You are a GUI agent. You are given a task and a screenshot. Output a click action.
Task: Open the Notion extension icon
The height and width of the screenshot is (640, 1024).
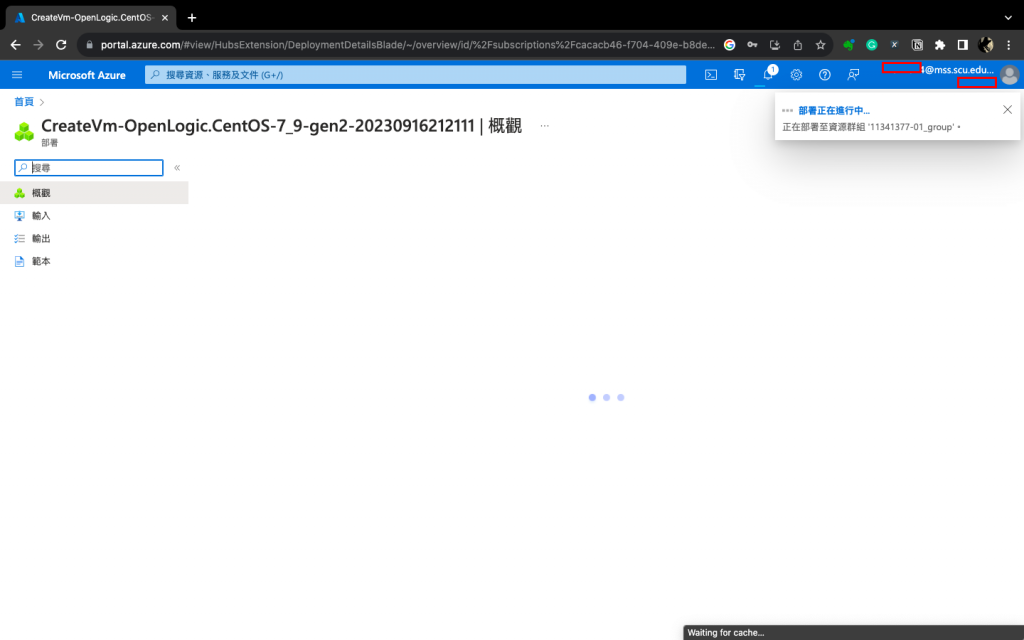[918, 45]
